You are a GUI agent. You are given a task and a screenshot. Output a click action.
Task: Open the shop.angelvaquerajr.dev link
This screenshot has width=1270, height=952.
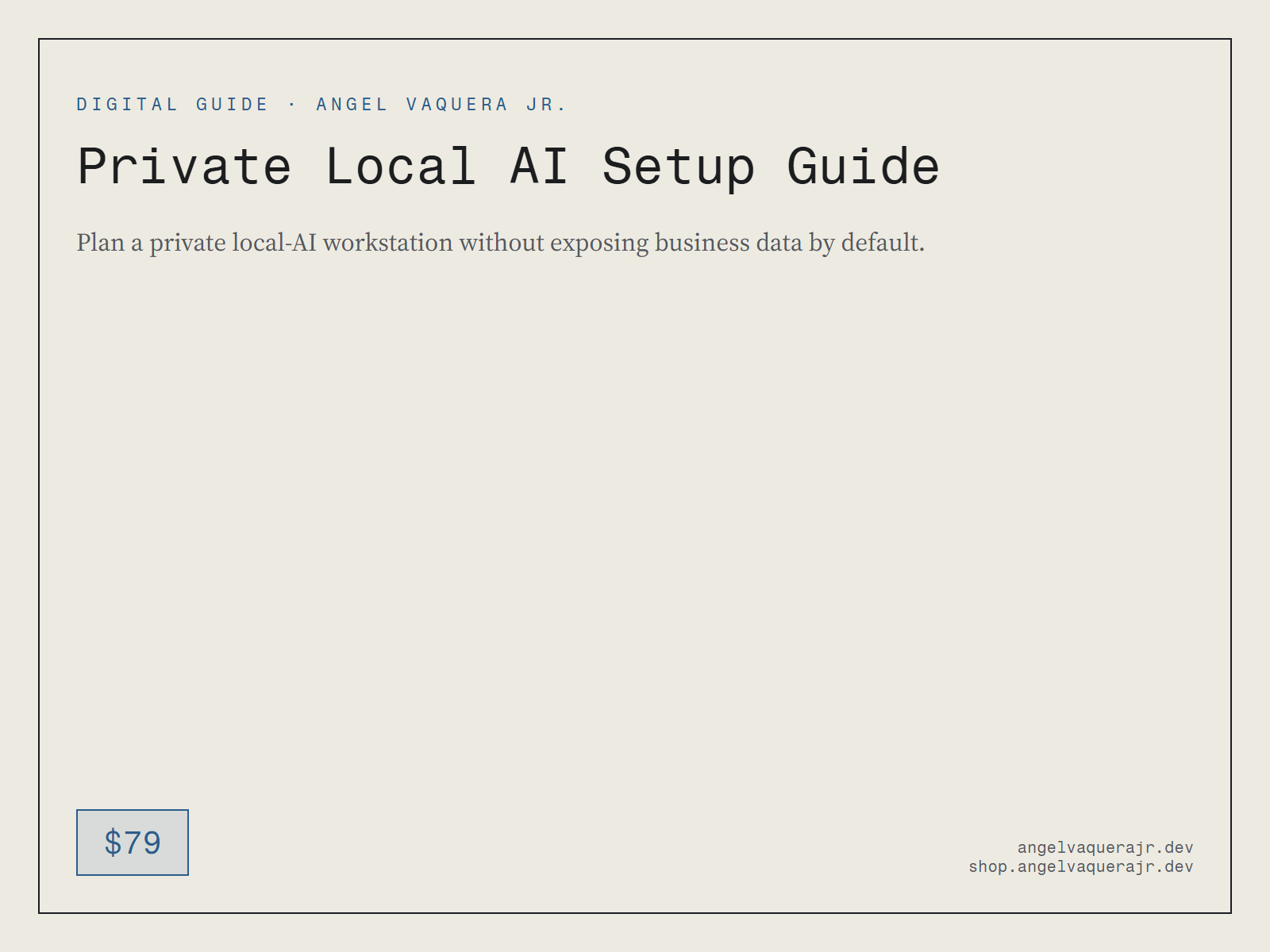tap(1080, 867)
